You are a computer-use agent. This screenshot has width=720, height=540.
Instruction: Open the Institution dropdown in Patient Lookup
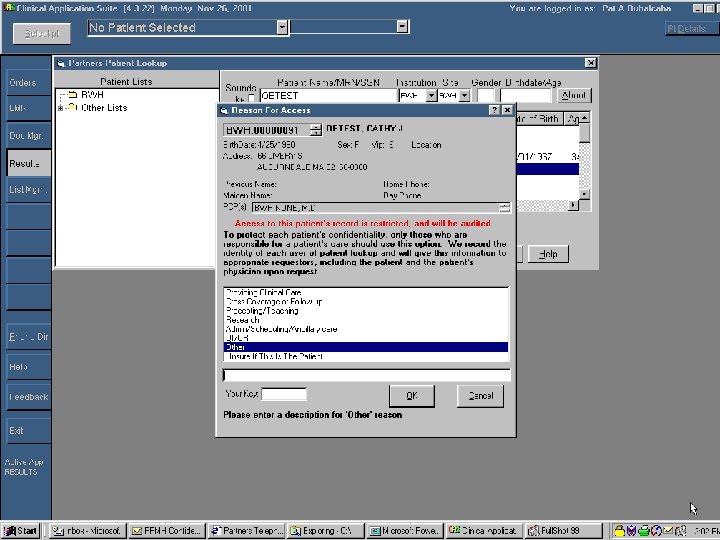[x=431, y=96]
